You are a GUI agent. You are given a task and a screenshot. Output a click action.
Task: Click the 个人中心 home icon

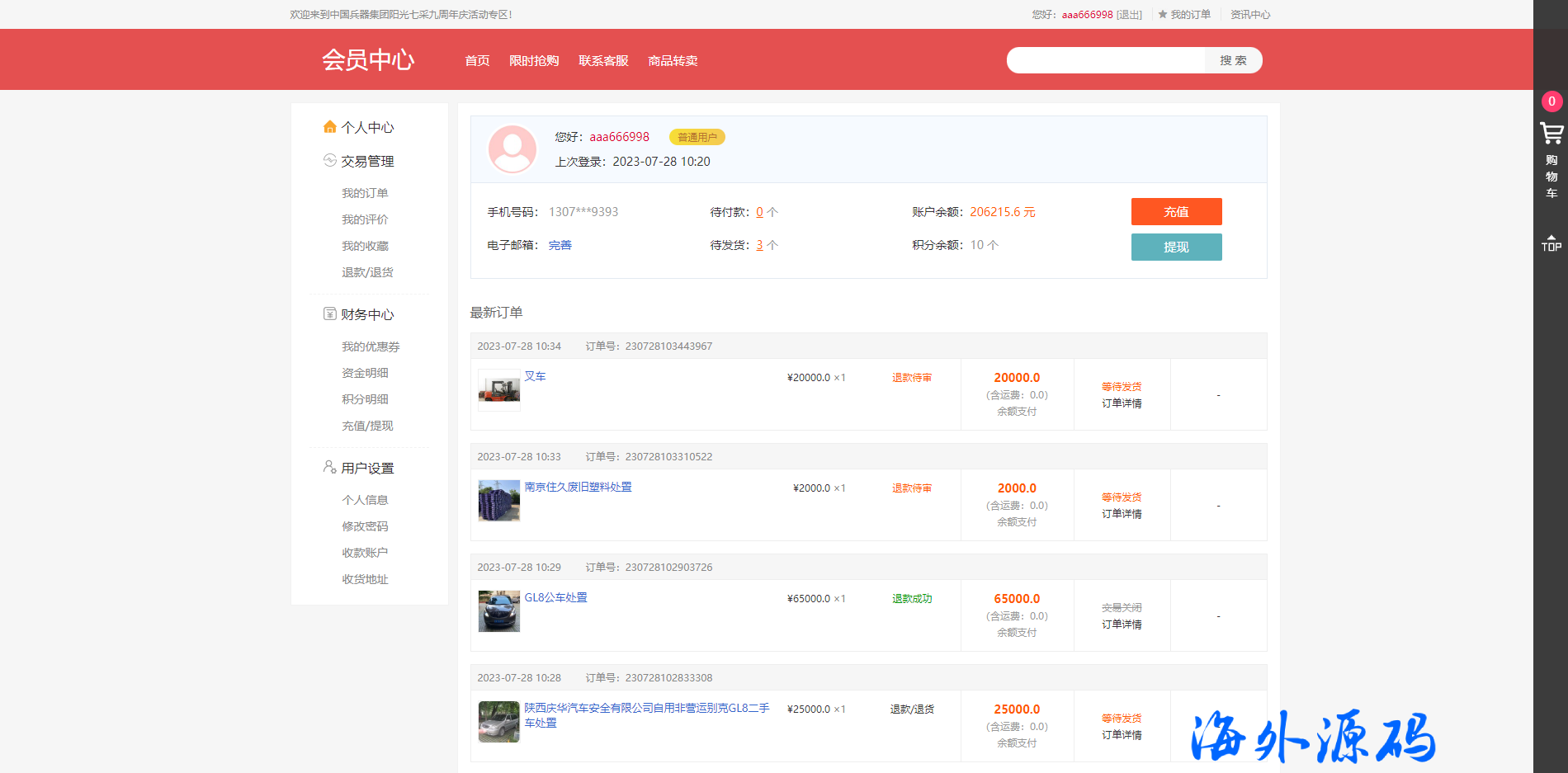330,127
